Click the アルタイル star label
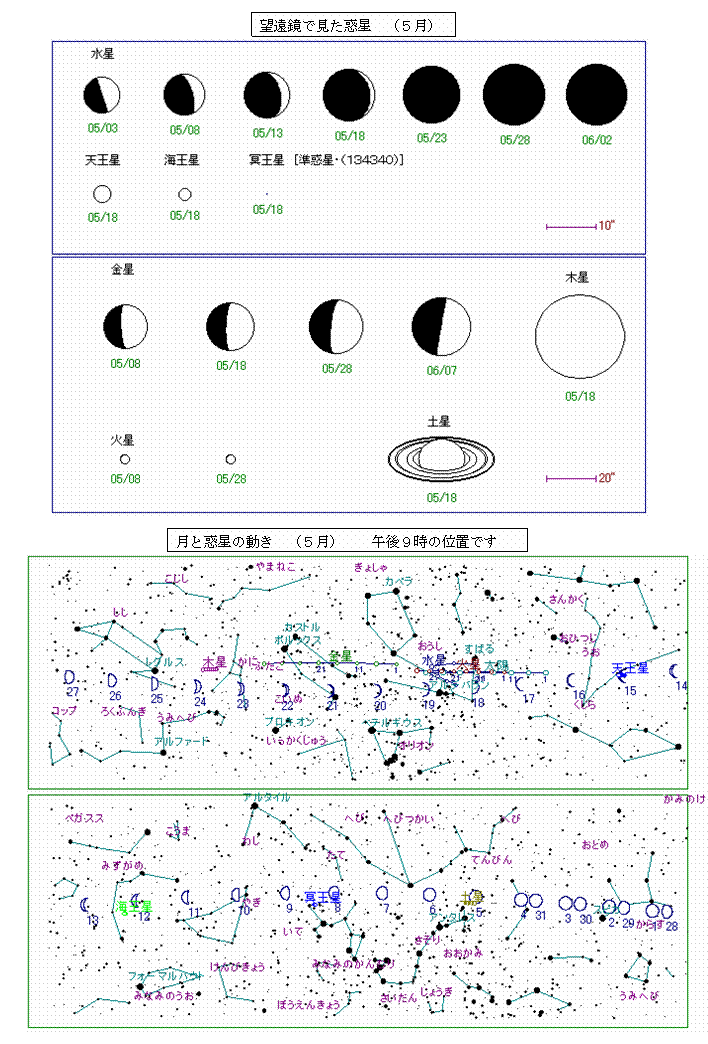The height and width of the screenshot is (1044, 708). click(x=266, y=797)
